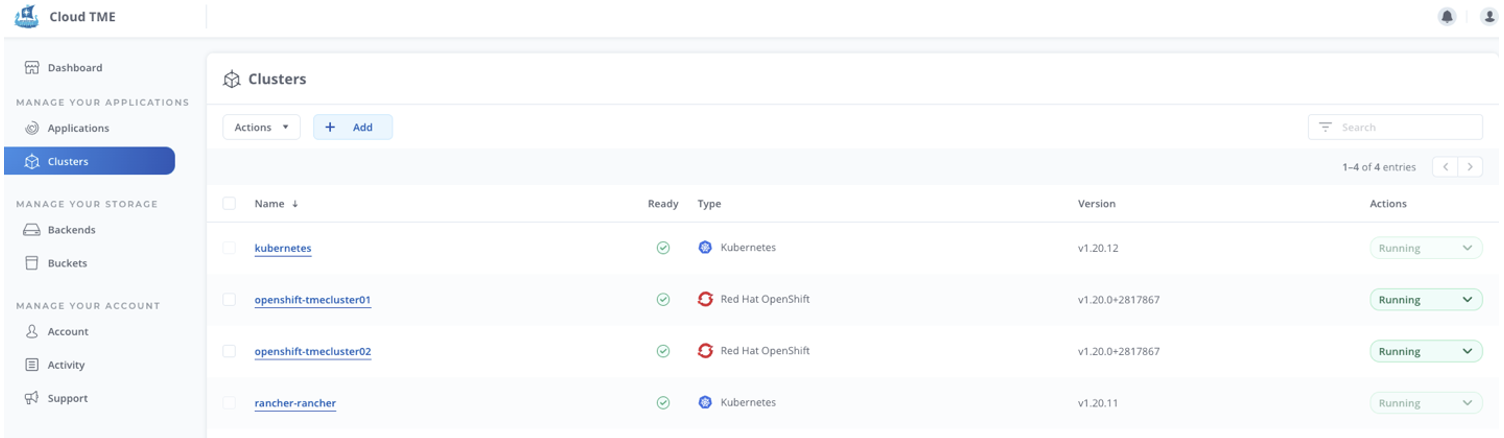Open the Actions dropdown menu
The image size is (1504, 438).
[261, 127]
